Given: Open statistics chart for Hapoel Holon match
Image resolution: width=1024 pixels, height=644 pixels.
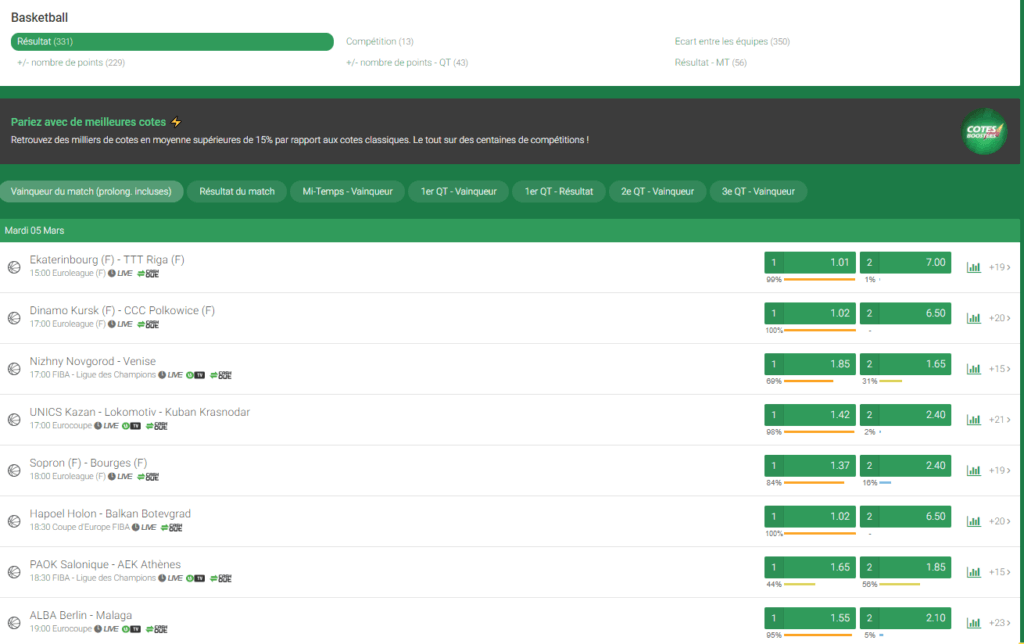Looking at the screenshot, I should click(x=973, y=521).
